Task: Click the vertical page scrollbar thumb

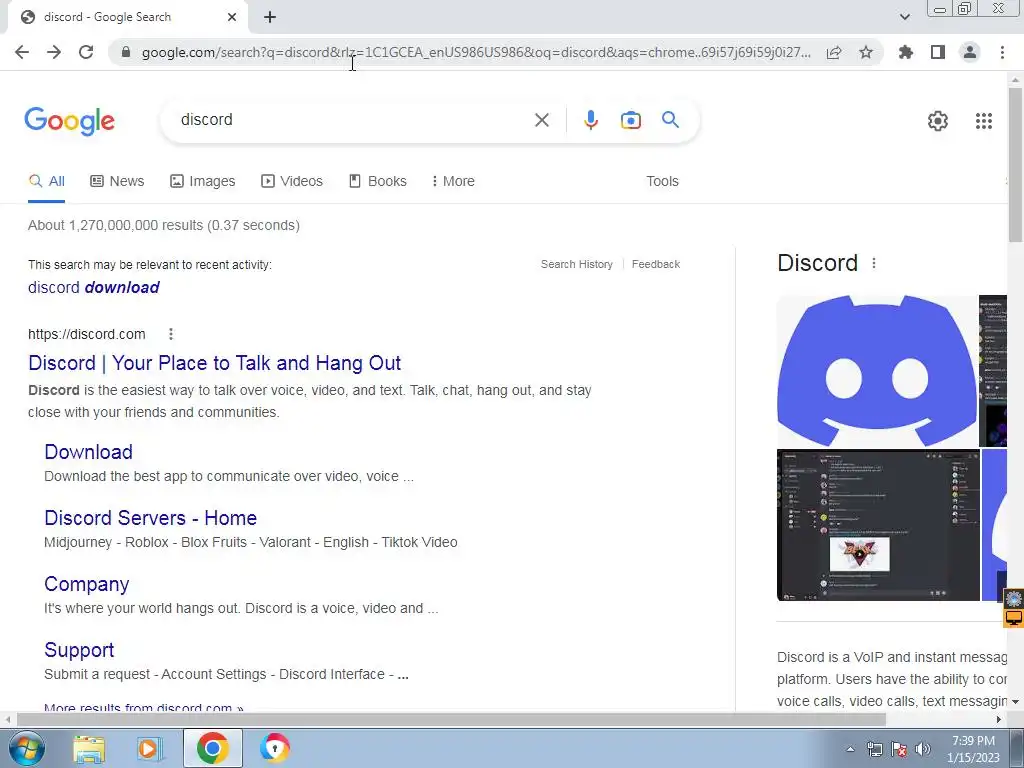Action: tap(1015, 163)
